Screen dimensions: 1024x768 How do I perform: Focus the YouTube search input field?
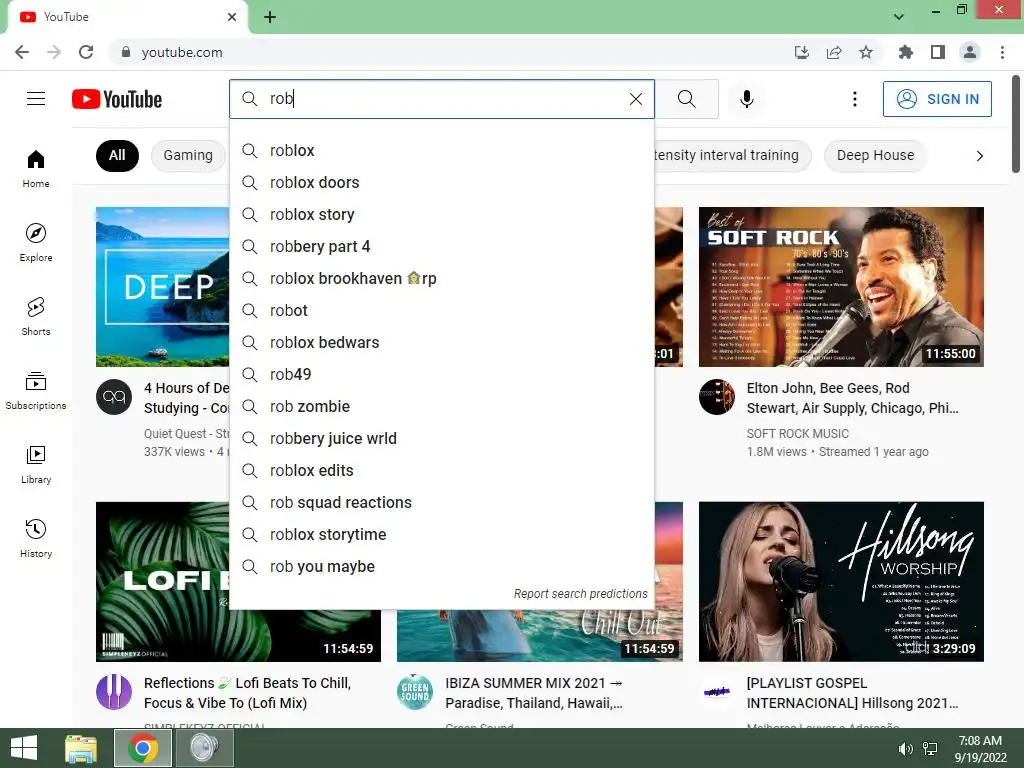click(x=444, y=99)
